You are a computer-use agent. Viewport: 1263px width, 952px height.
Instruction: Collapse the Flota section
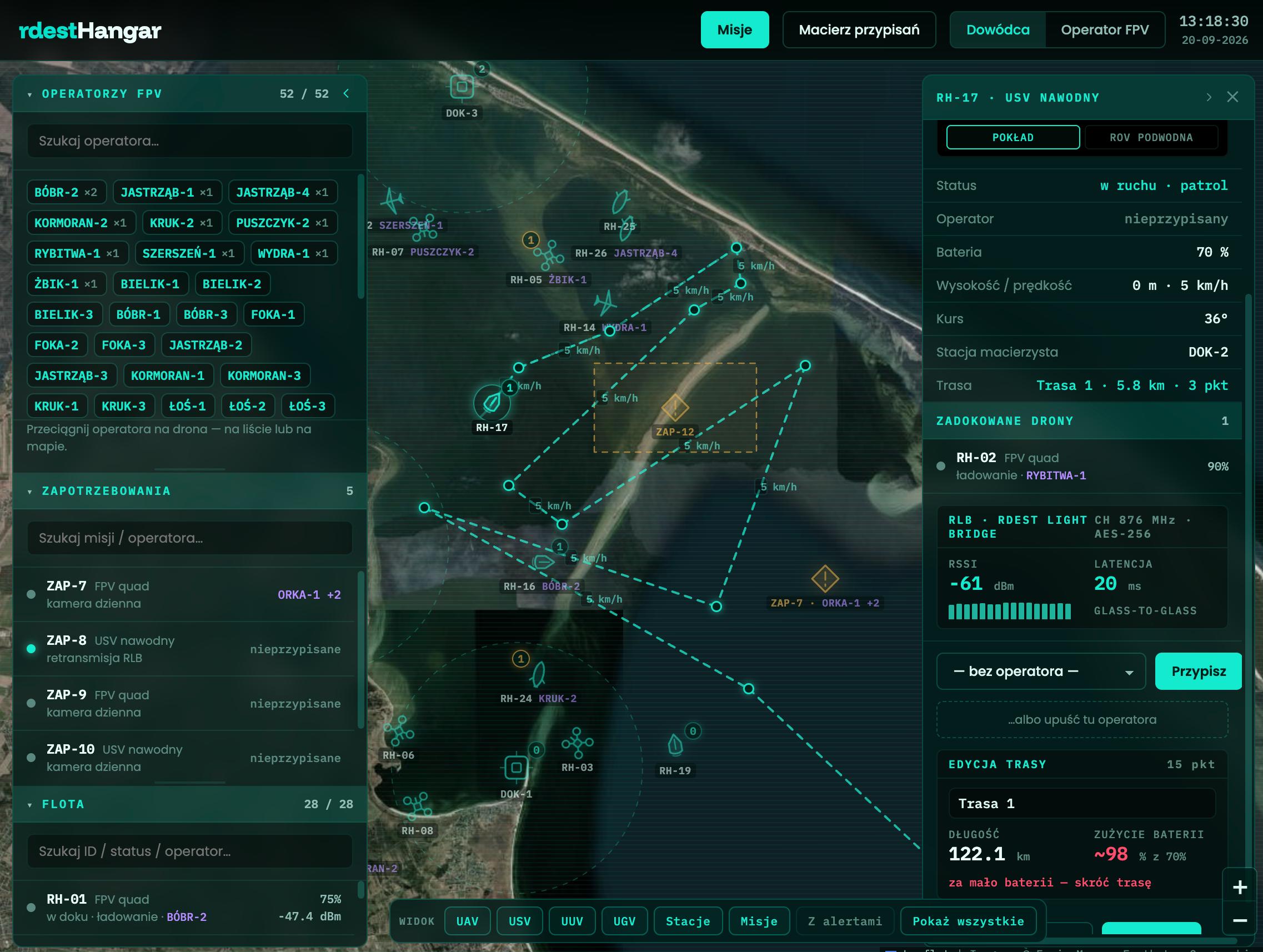pyautogui.click(x=29, y=805)
